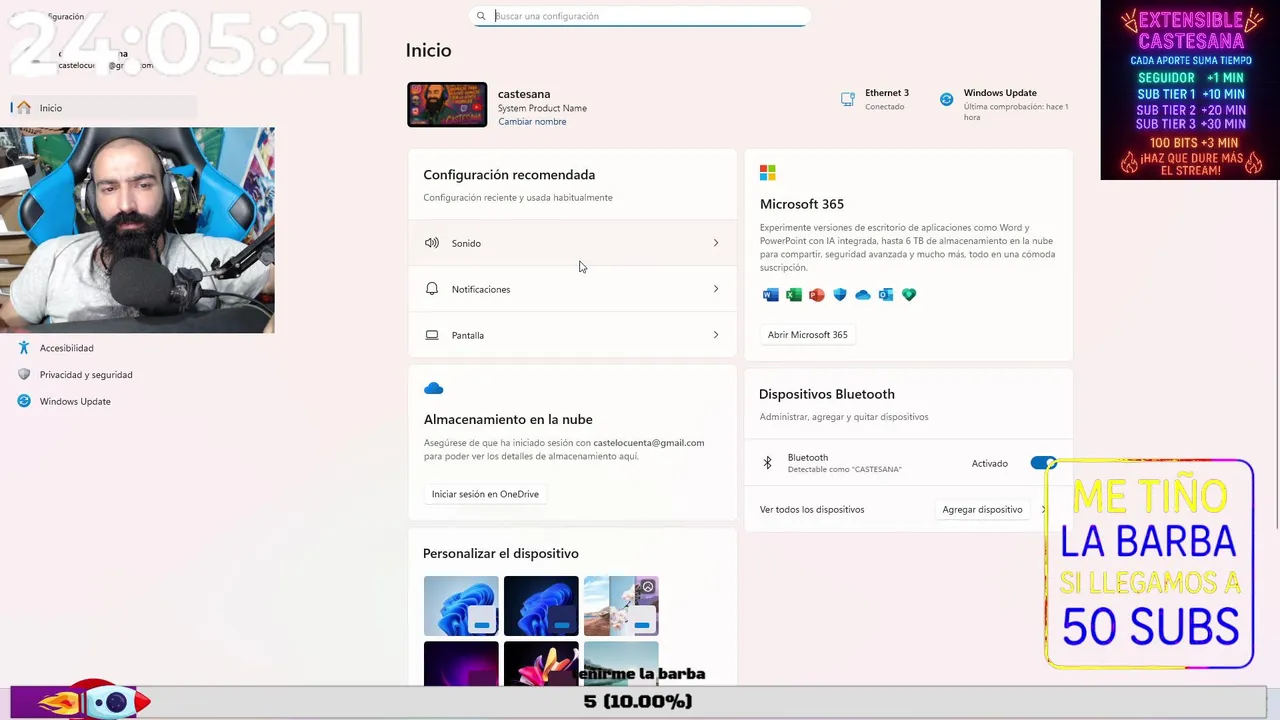Click the Excel app icon
This screenshot has width=1280, height=720.
794,295
